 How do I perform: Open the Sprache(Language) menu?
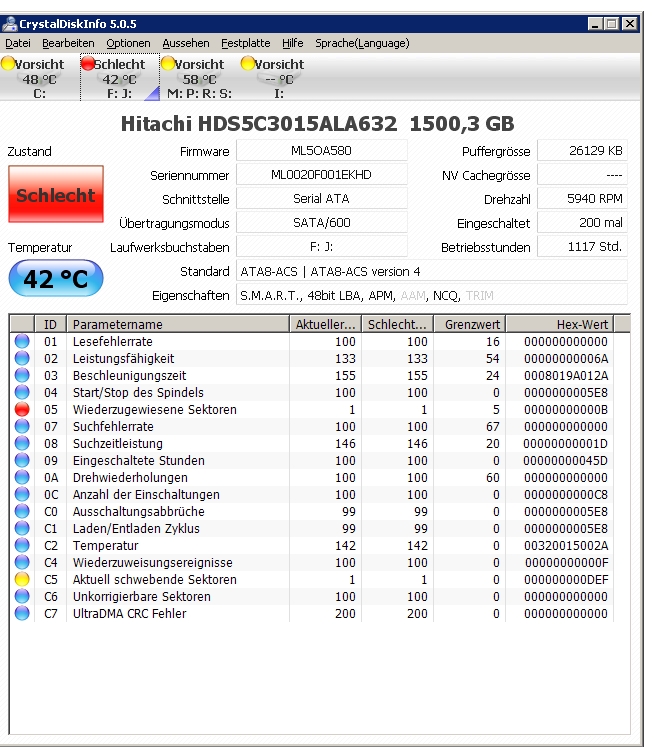[x=362, y=43]
